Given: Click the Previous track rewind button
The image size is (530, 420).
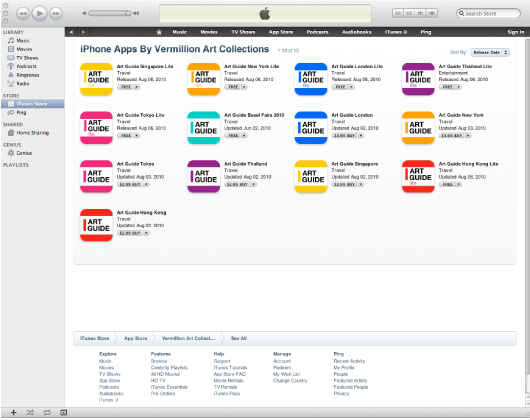Looking at the screenshot, I should click(23, 14).
